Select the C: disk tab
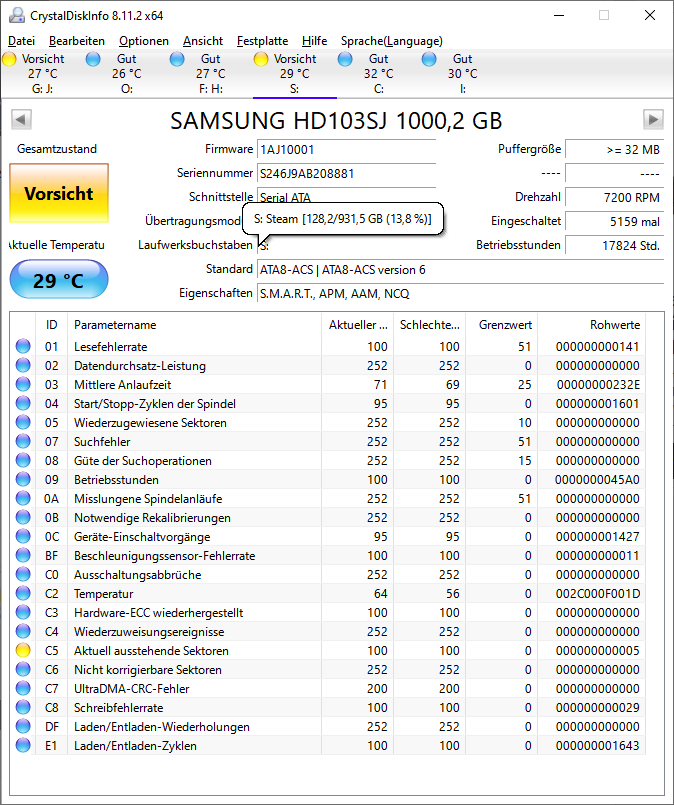674x805 pixels. (x=378, y=73)
